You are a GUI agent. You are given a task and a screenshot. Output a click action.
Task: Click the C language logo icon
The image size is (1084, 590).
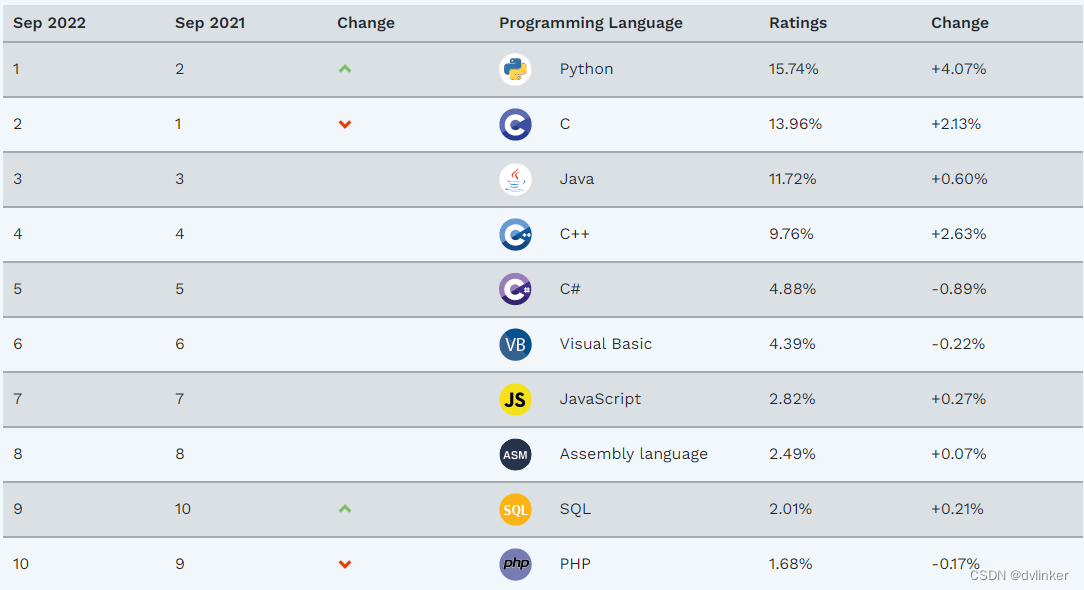coord(515,125)
